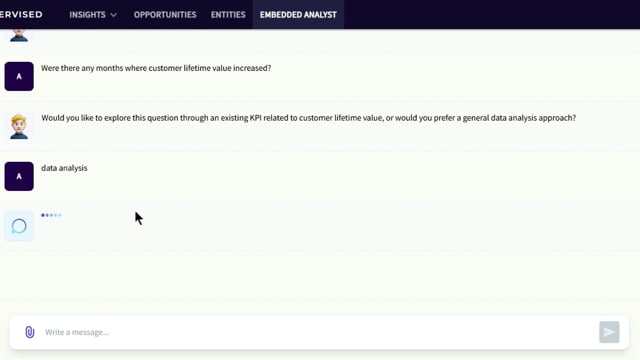This screenshot has width=640, height=360.
Task: Click the Unsupervised logo in the header
Action: coord(21,15)
